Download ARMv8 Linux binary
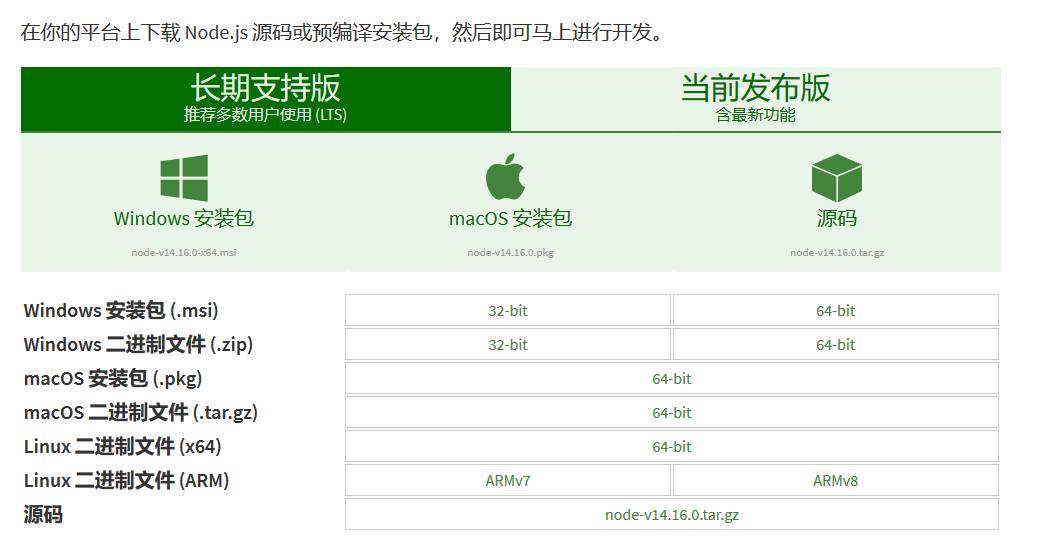Viewport: 1056px width, 552px height. (836, 480)
